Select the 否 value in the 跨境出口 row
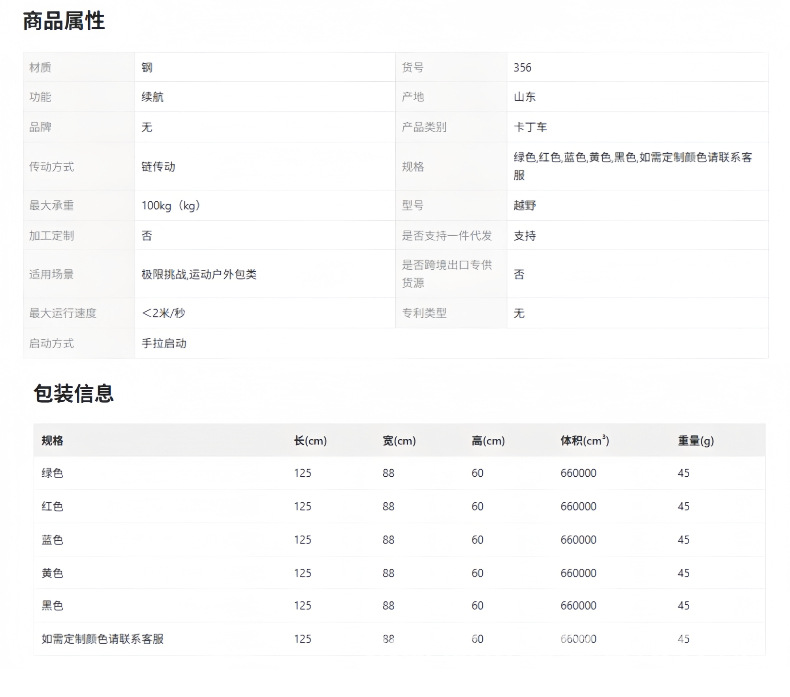Screen dimensions: 790x697 click(519, 274)
